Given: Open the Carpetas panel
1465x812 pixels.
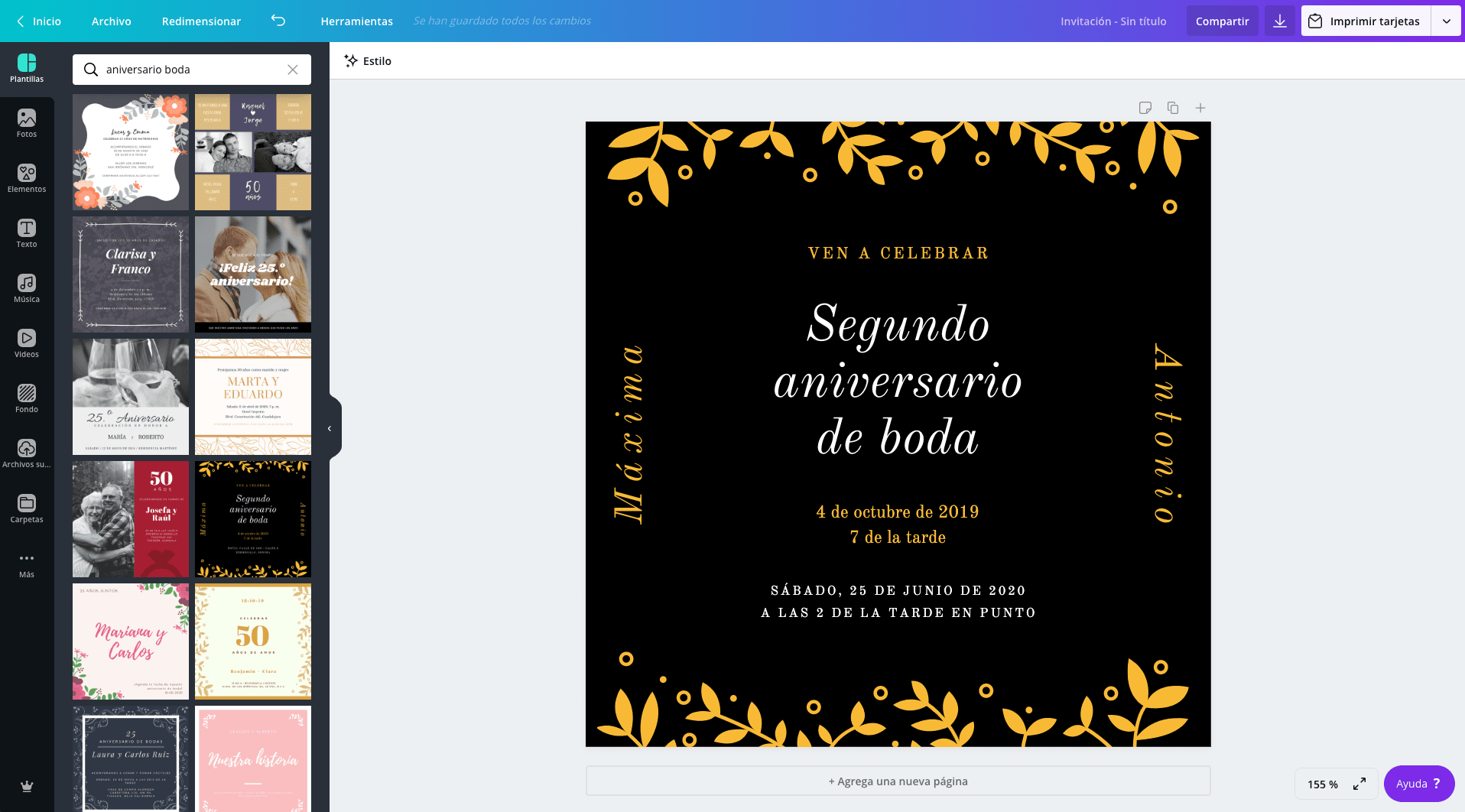Looking at the screenshot, I should pyautogui.click(x=27, y=506).
